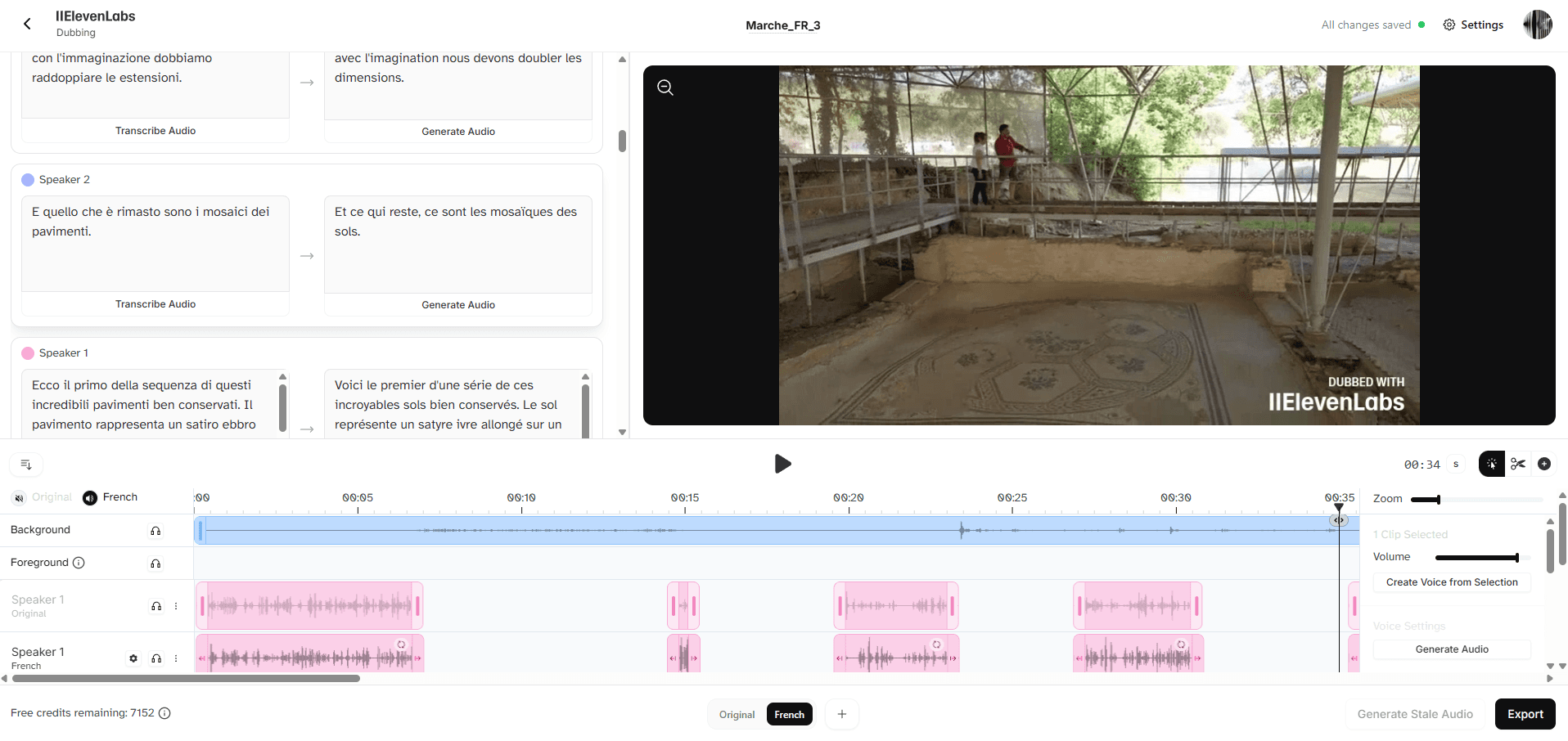
Task: Click Export in the bottom right corner
Action: tap(1524, 714)
